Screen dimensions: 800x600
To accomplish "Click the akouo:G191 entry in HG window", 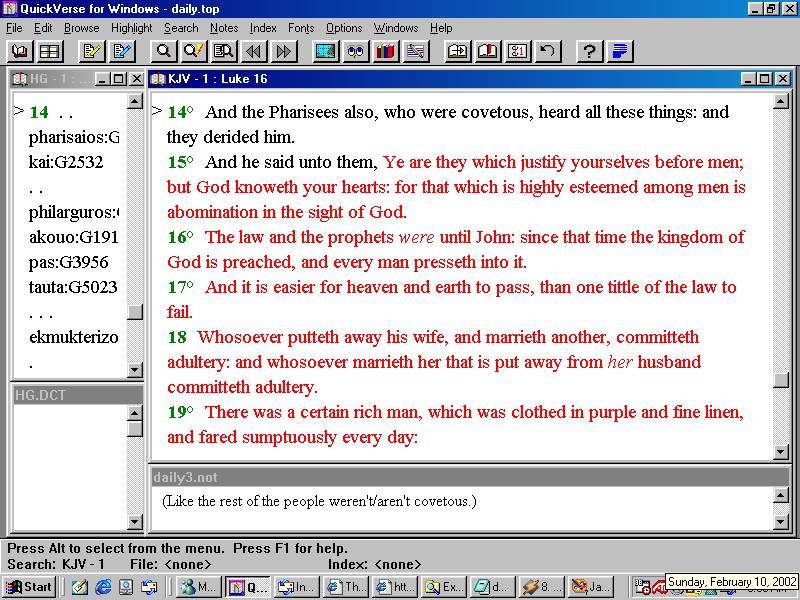I will pyautogui.click(x=73, y=237).
